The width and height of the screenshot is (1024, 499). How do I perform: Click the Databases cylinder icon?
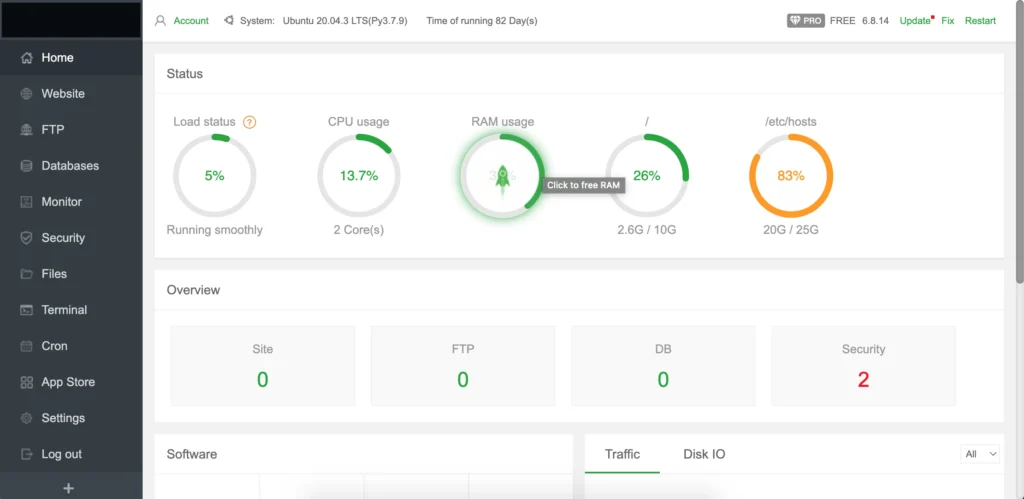(26, 166)
